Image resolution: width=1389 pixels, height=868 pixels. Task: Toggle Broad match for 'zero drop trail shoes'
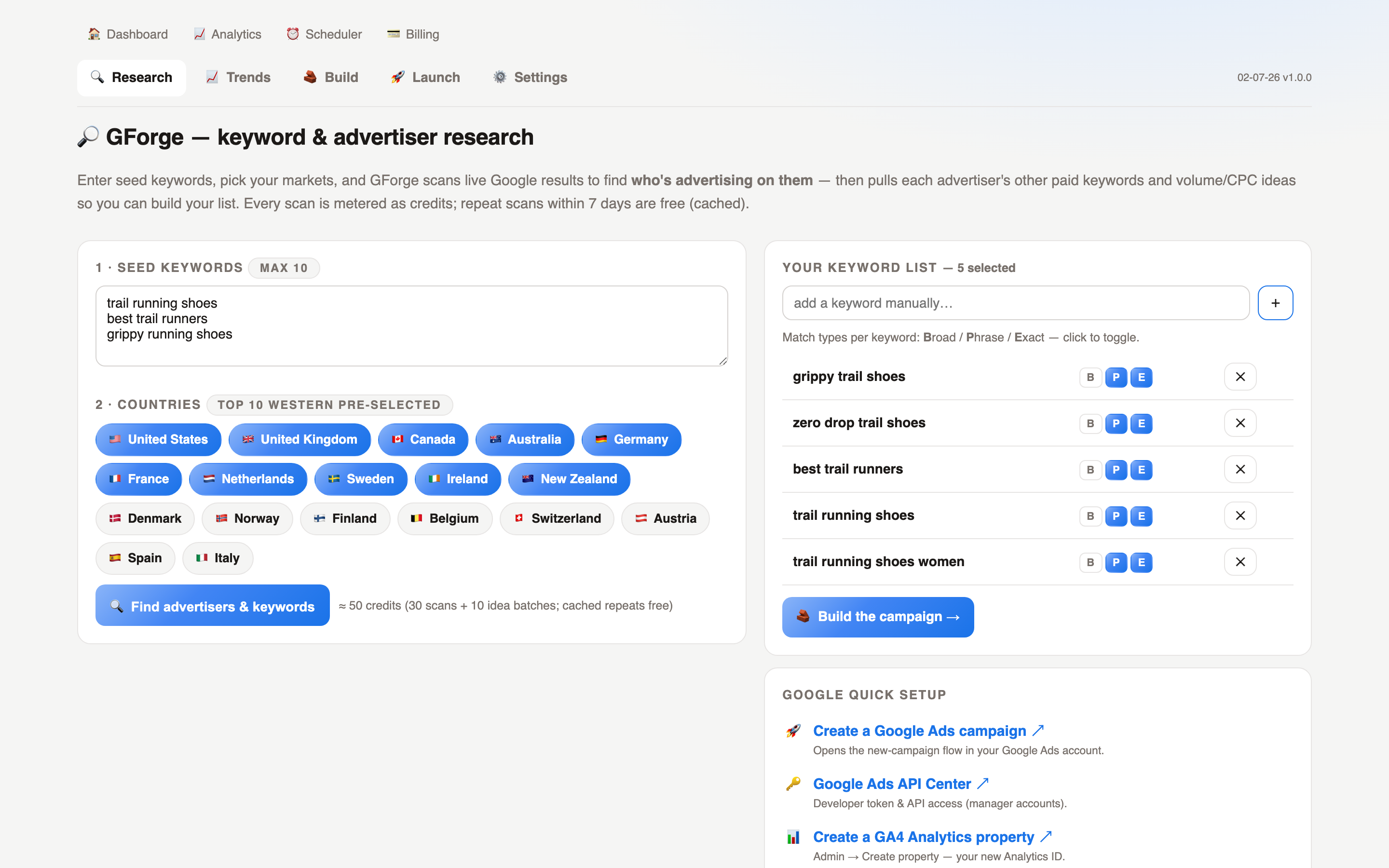pos(1090,424)
